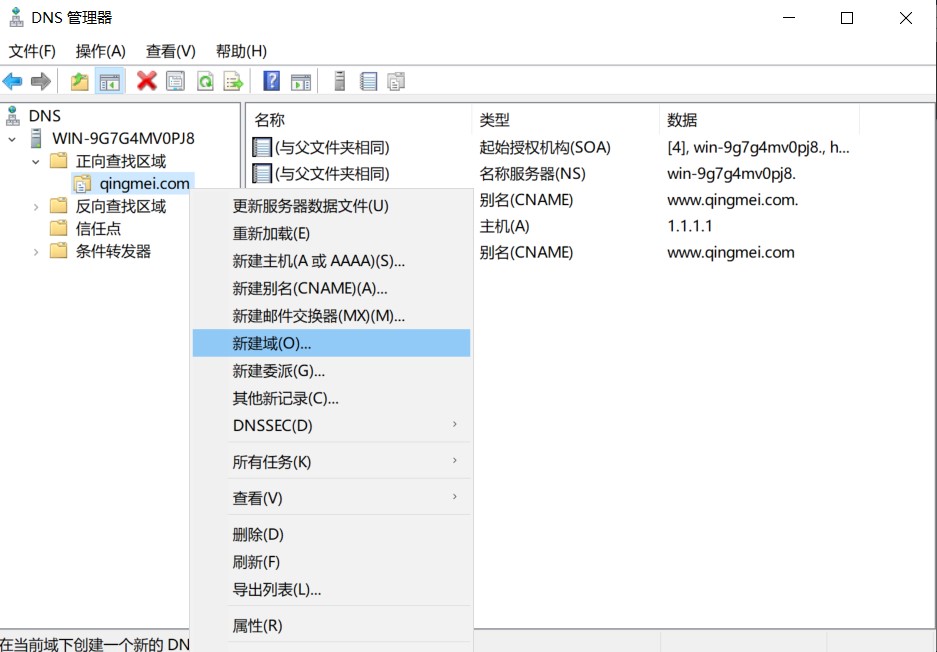Expand the 条件转发器 tree node
This screenshot has height=652, width=937.
point(36,252)
